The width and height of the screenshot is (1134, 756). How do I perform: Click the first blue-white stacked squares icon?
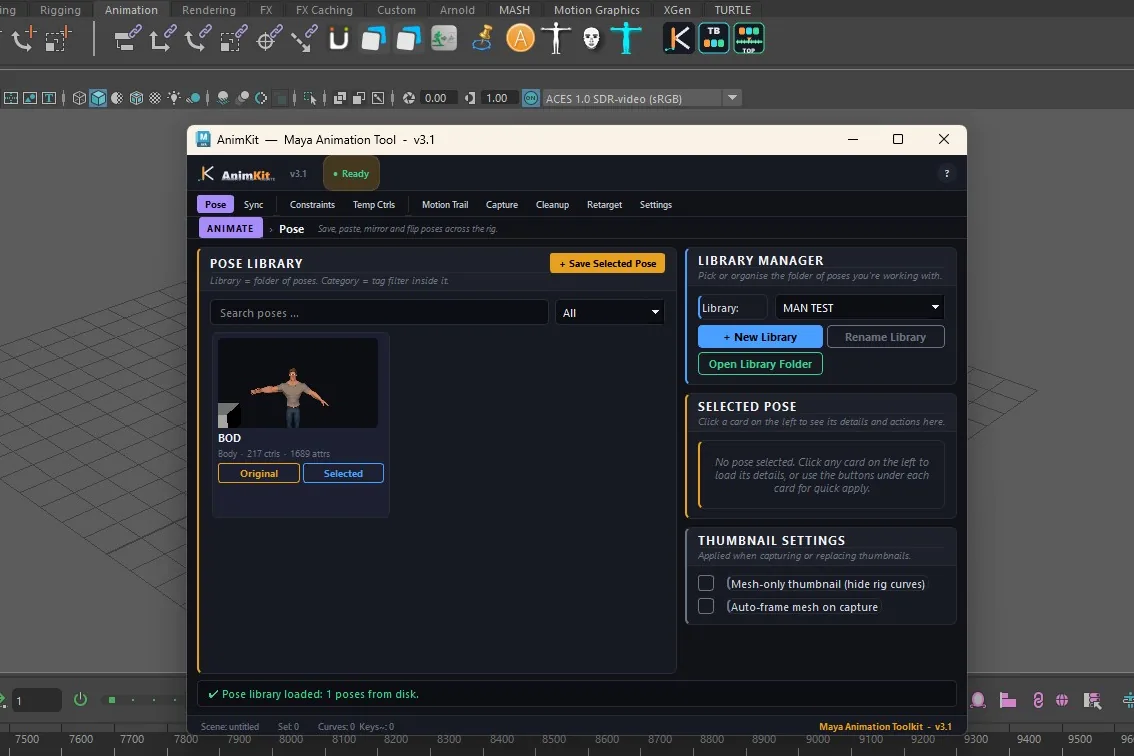point(373,38)
